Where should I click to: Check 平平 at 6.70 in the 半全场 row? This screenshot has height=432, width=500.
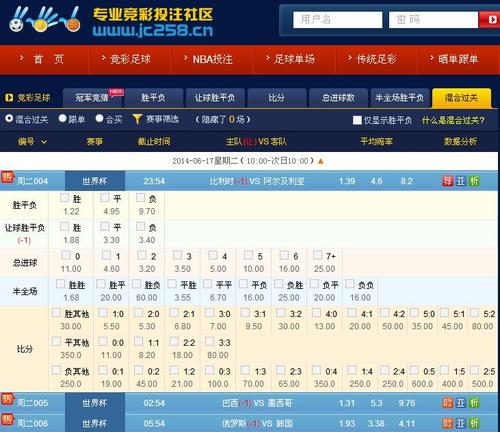point(208,284)
